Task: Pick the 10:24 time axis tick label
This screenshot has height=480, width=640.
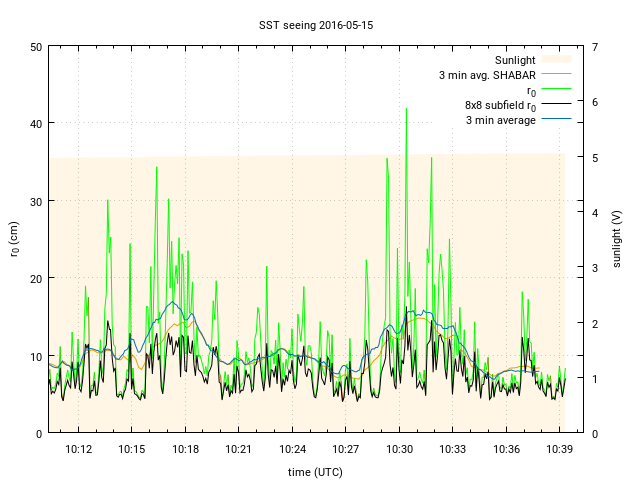Action: pos(292,449)
